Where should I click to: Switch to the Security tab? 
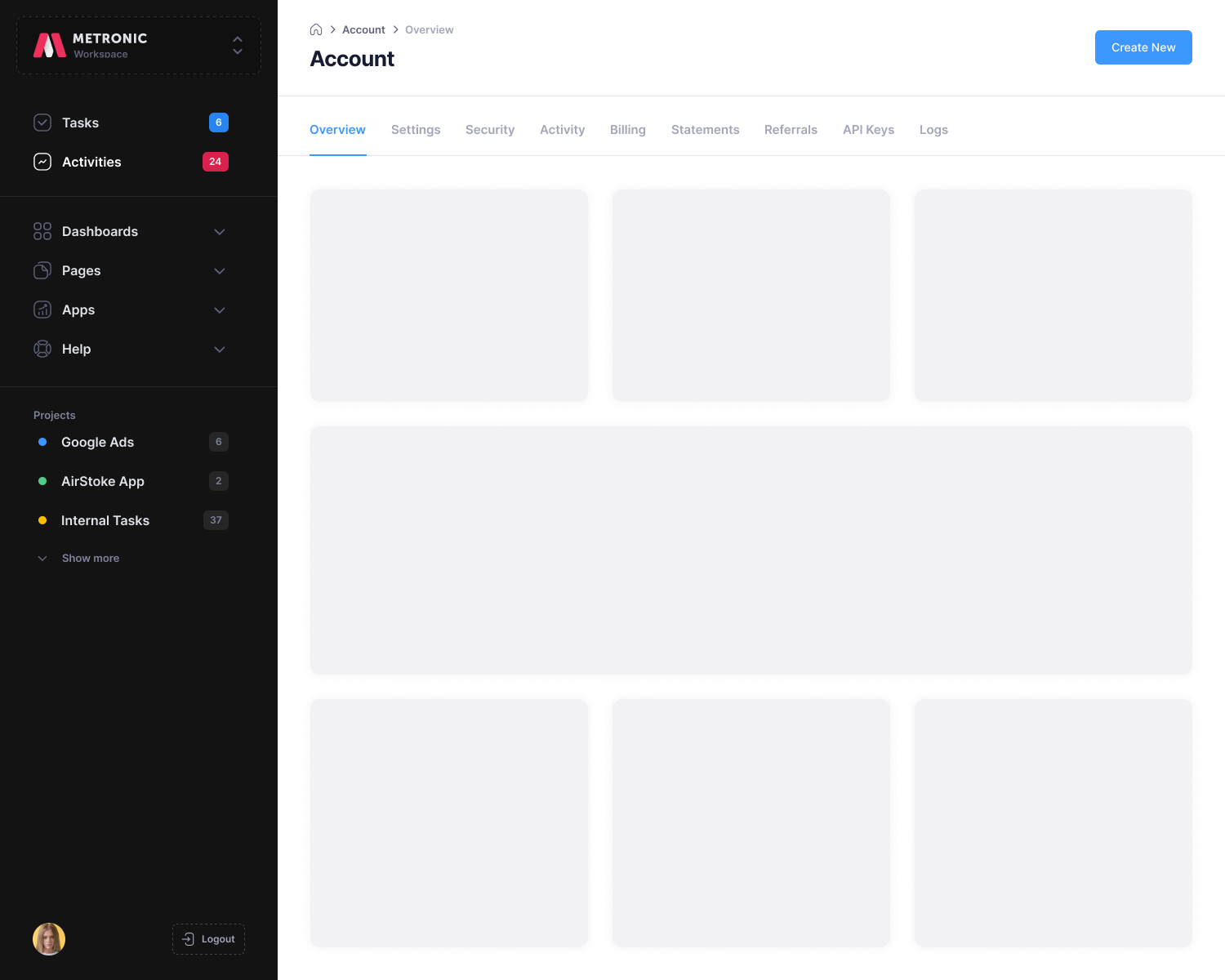pos(490,130)
